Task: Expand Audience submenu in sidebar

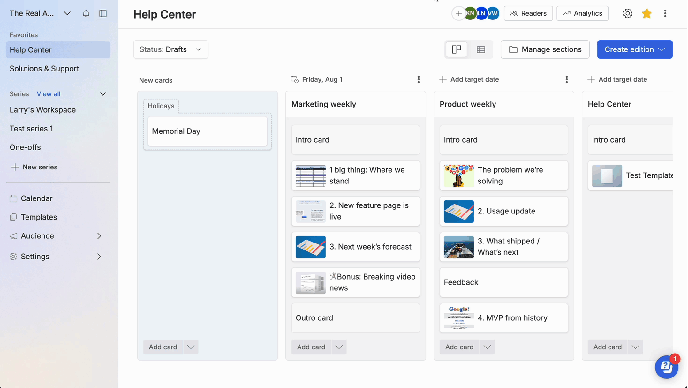Action: coord(99,236)
